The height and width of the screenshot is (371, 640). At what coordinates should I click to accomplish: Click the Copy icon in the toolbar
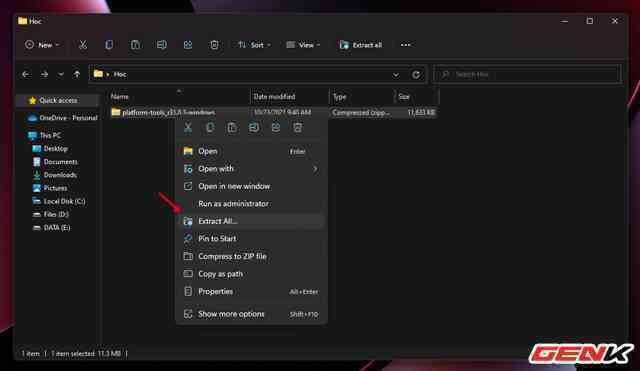point(109,45)
